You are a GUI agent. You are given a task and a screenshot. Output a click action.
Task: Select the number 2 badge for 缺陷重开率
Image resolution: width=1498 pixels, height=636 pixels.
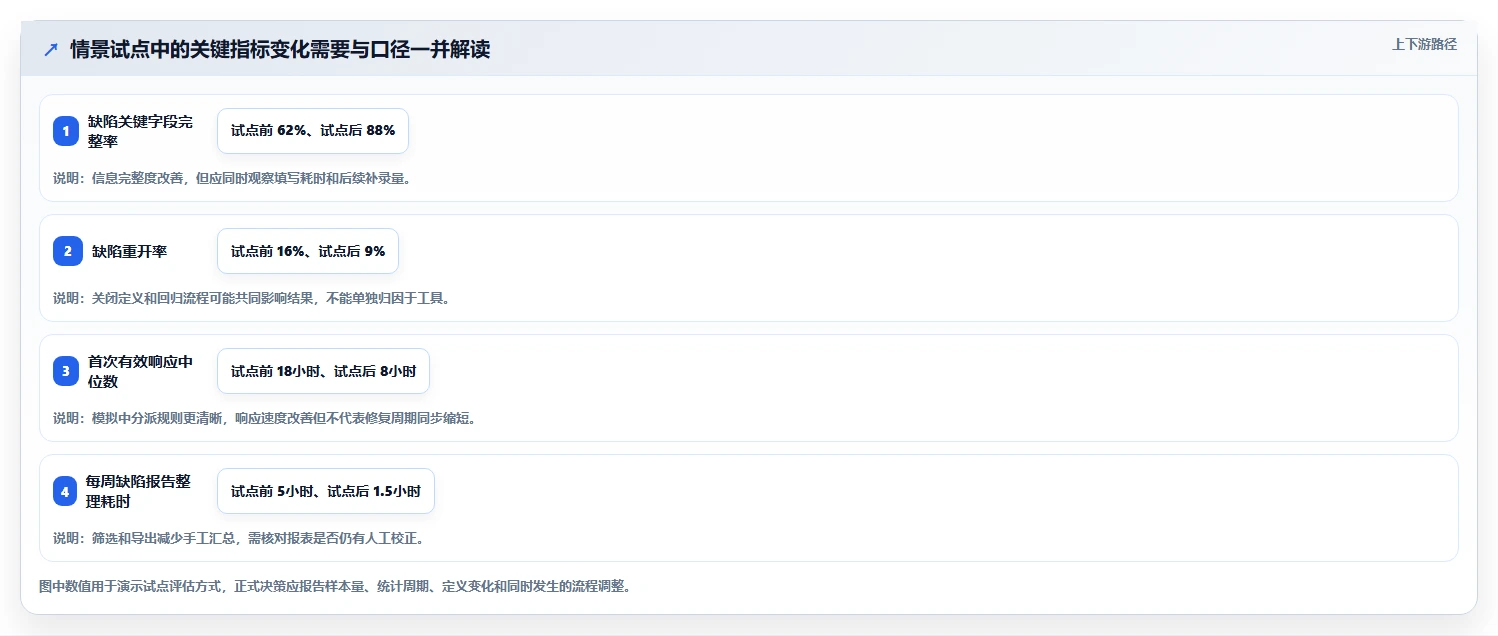pyautogui.click(x=68, y=251)
